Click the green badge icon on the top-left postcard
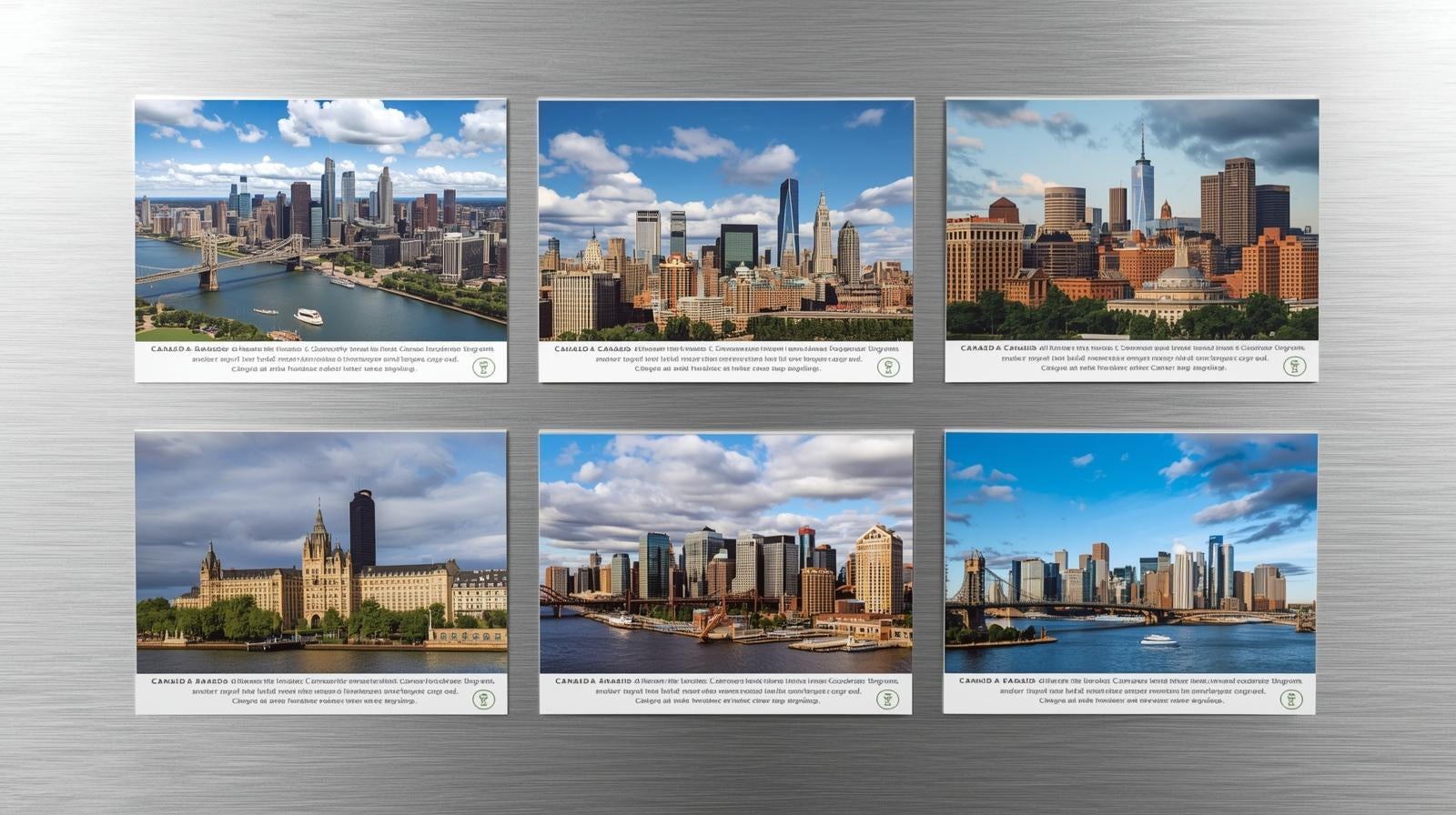 tap(483, 367)
